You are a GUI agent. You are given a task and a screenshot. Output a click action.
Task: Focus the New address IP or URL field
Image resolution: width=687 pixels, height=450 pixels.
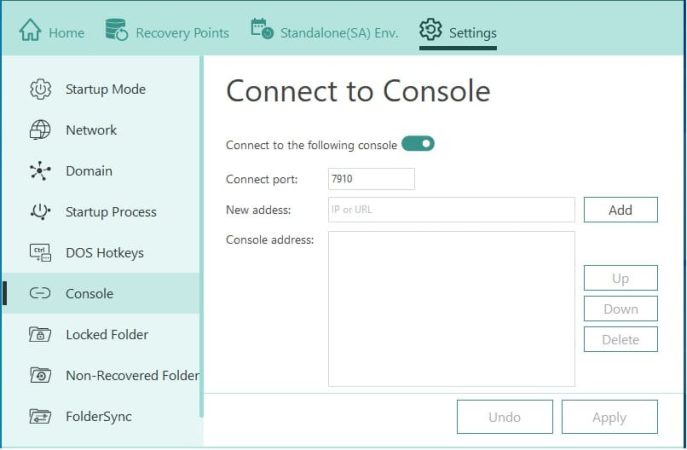451,210
